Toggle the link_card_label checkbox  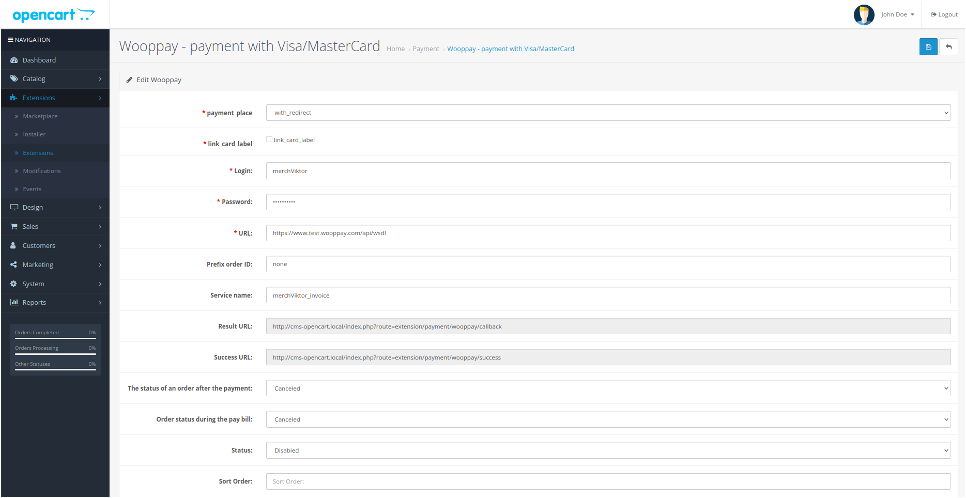(x=269, y=139)
